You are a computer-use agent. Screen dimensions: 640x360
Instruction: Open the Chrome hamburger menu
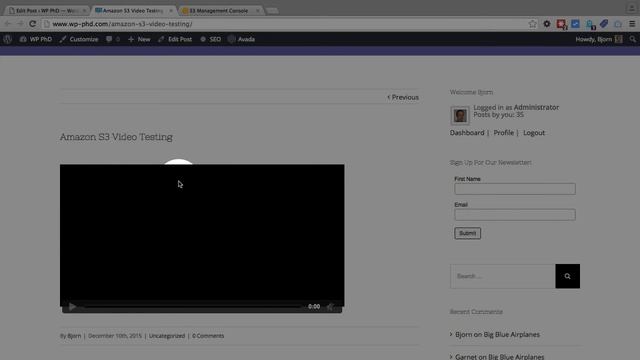(x=632, y=24)
